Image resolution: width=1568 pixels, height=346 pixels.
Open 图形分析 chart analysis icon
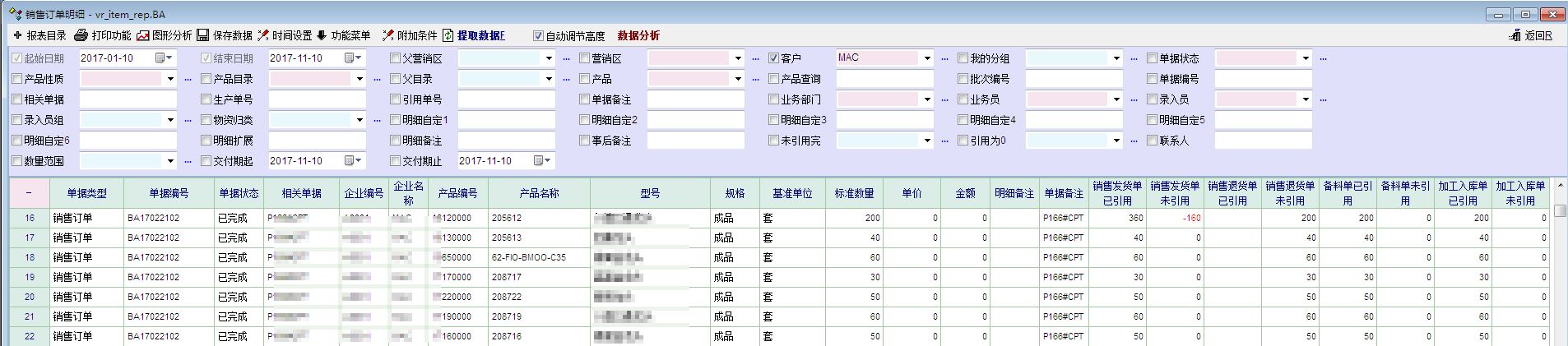point(143,35)
